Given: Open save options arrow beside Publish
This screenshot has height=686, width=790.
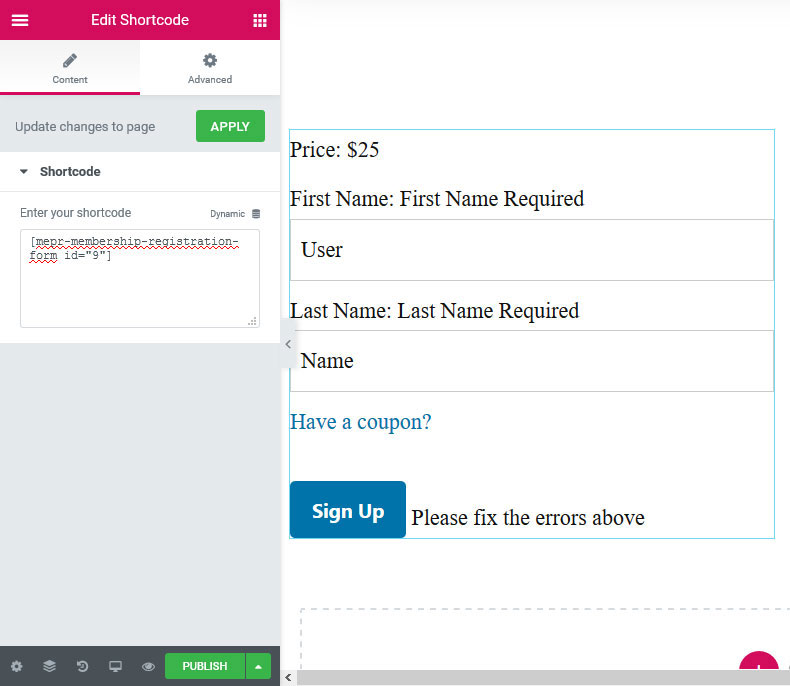Looking at the screenshot, I should click(x=258, y=666).
